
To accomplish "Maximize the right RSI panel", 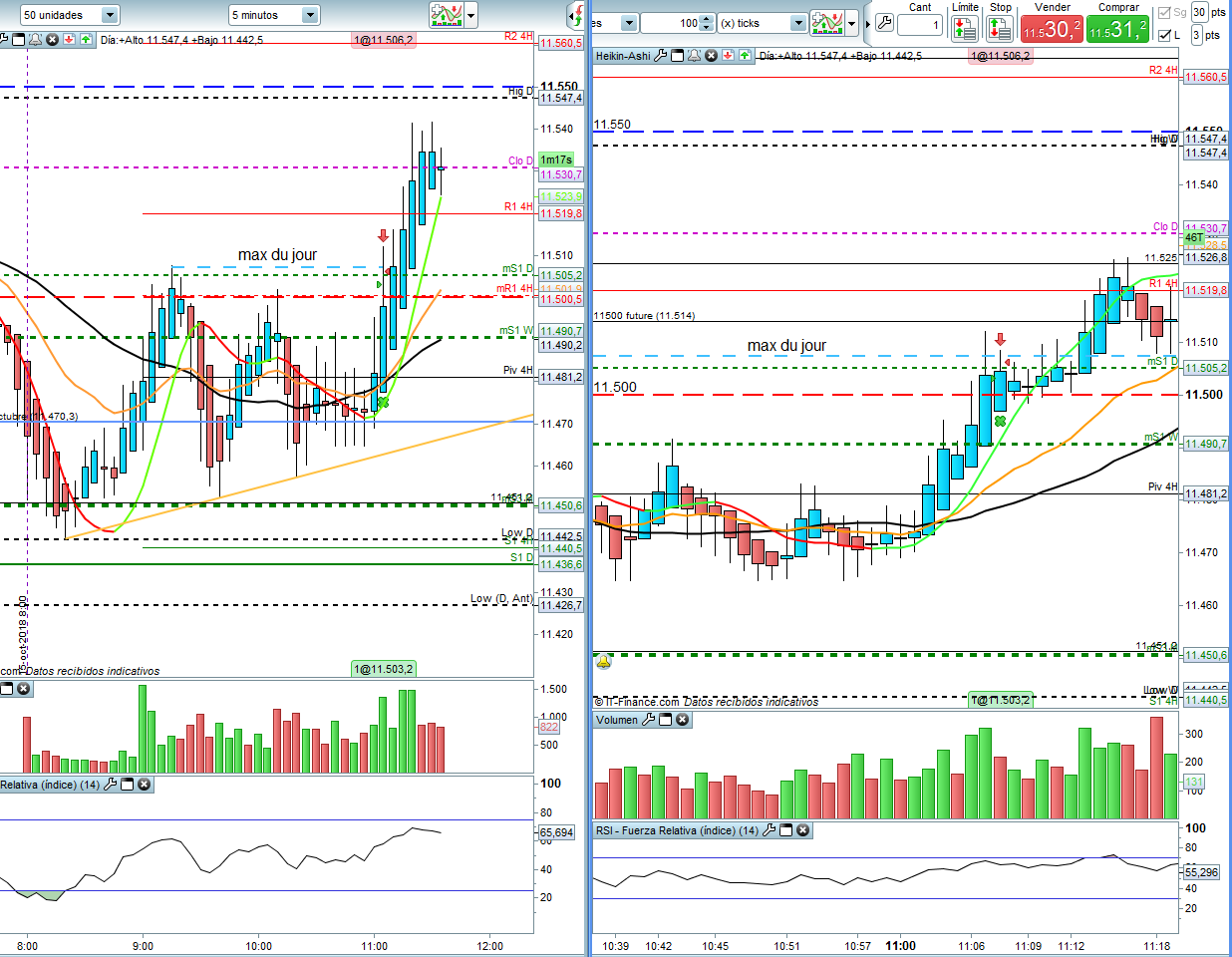I will [786, 830].
